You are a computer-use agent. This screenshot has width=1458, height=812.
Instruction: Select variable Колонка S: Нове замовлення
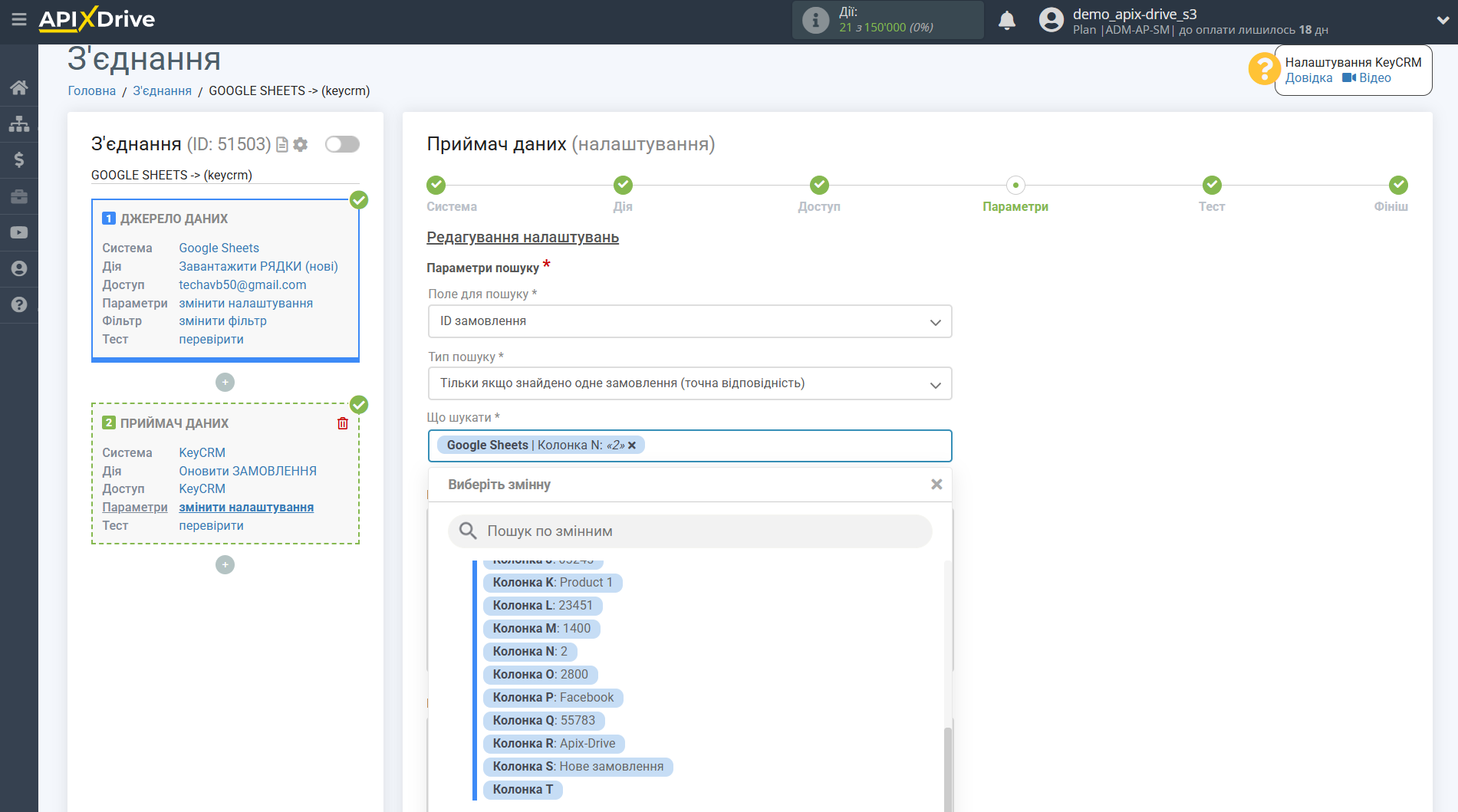(x=578, y=767)
